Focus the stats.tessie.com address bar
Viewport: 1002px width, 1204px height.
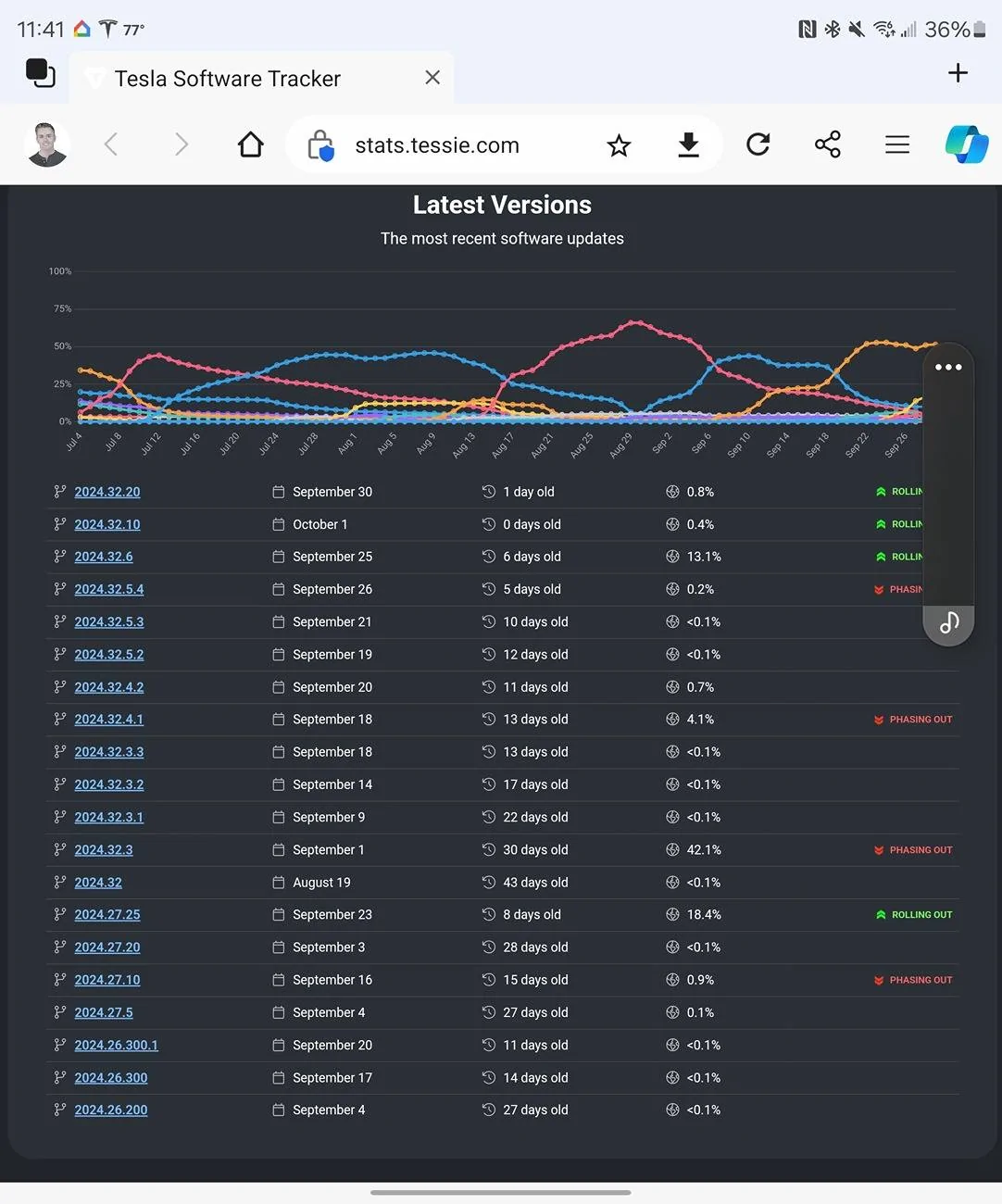(x=437, y=145)
